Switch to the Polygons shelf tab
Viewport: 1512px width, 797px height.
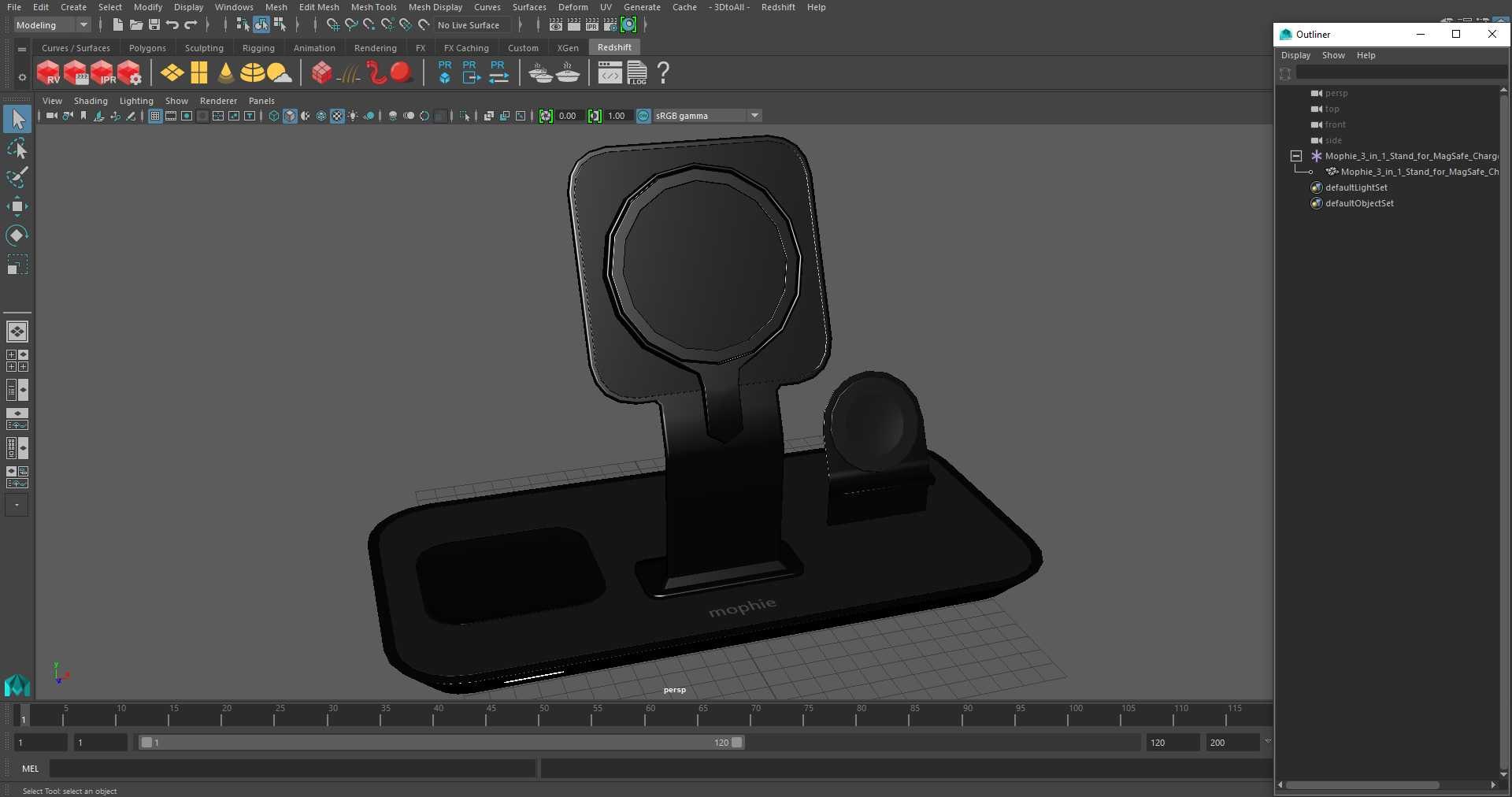click(147, 48)
